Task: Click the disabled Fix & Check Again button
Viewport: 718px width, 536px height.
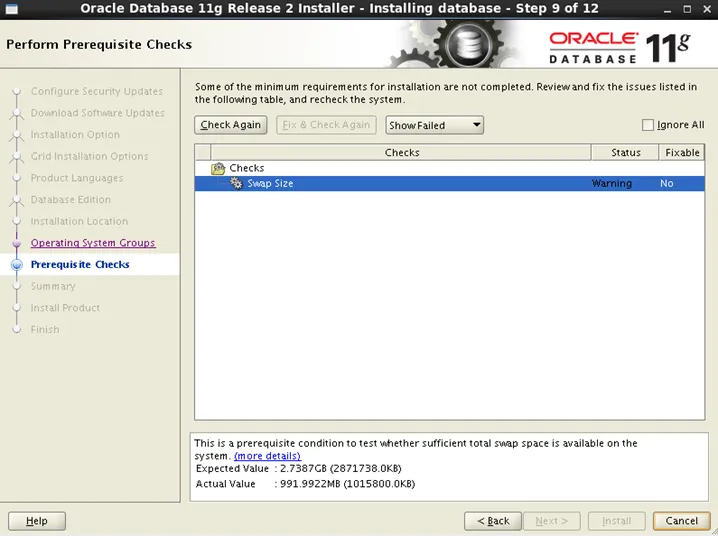Action: click(x=326, y=125)
